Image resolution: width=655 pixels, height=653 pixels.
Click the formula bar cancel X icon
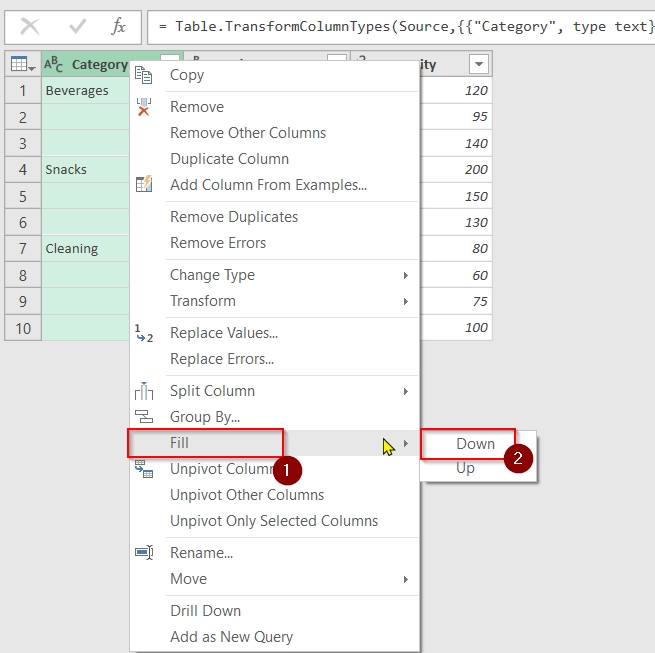coord(30,27)
